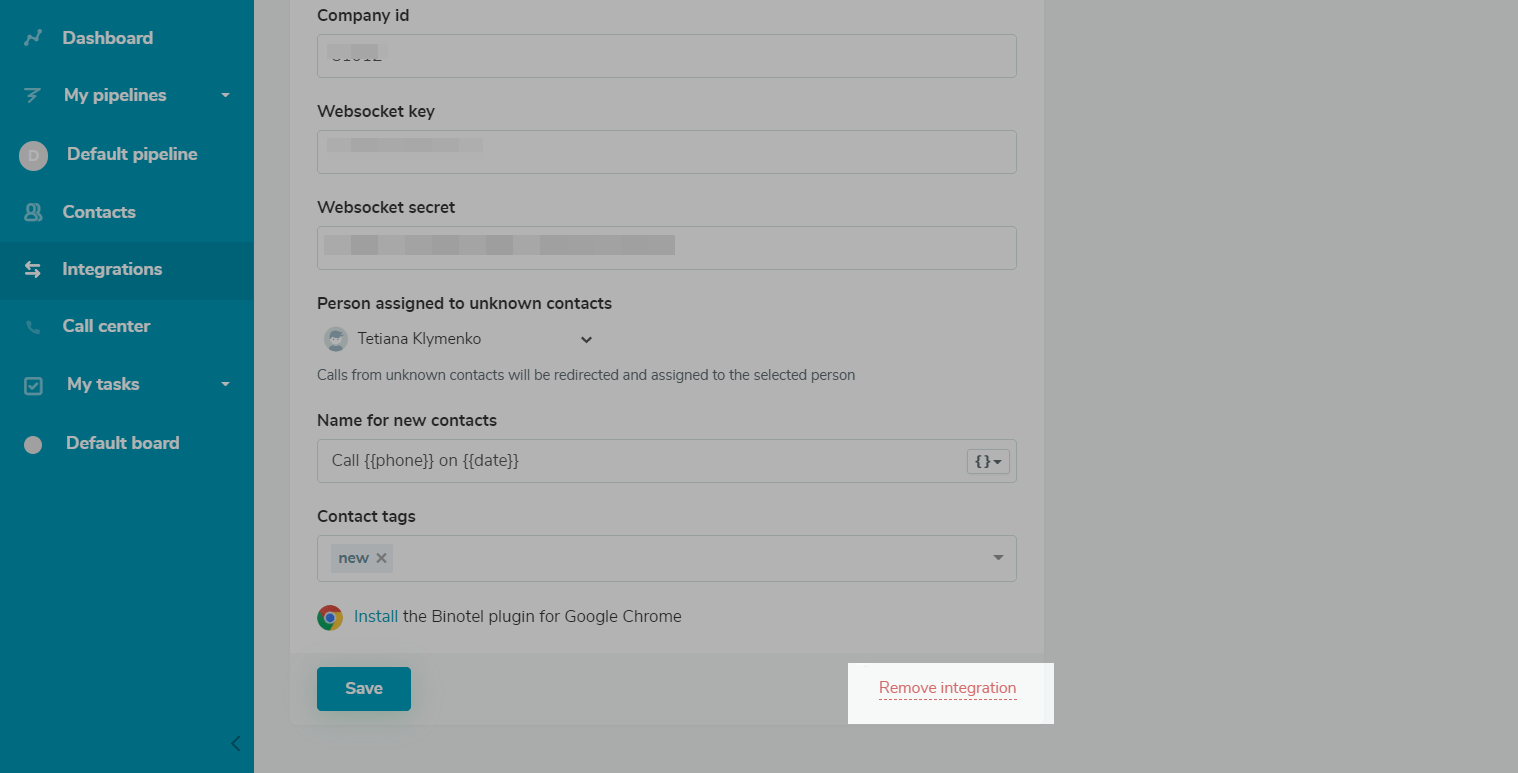Viewport: 1518px width, 773px height.
Task: Expand the My pipelines submenu arrow
Action: 225,95
